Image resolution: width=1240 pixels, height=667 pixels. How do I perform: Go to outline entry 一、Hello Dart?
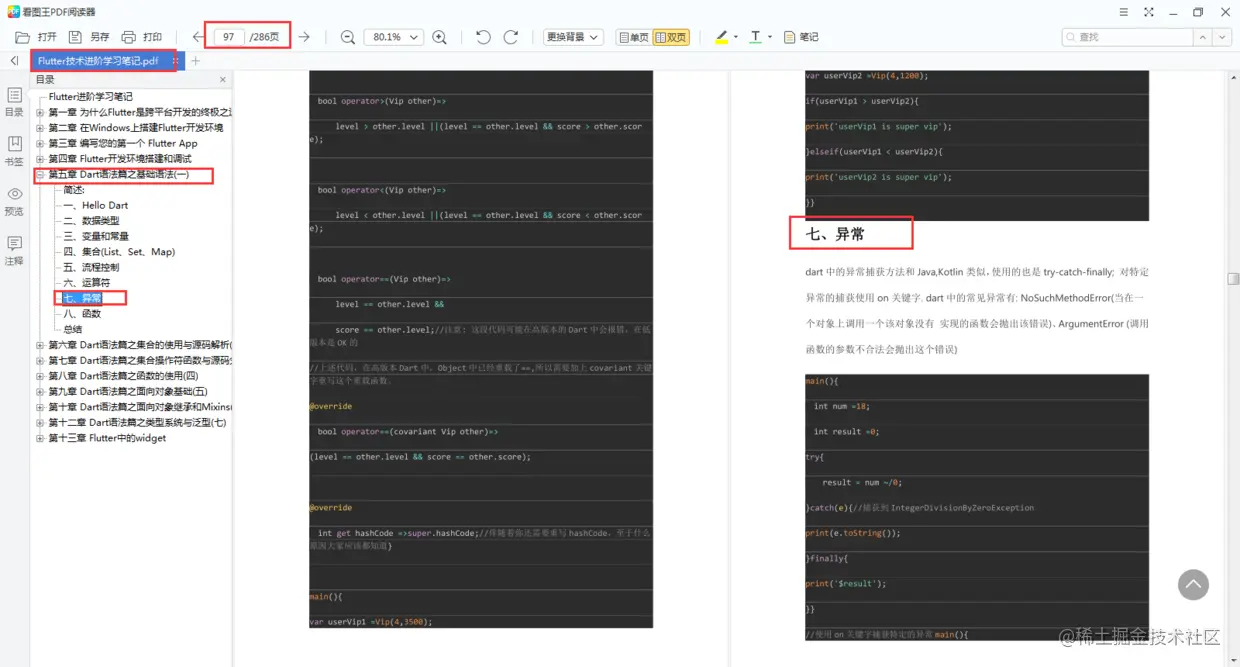tap(96, 205)
